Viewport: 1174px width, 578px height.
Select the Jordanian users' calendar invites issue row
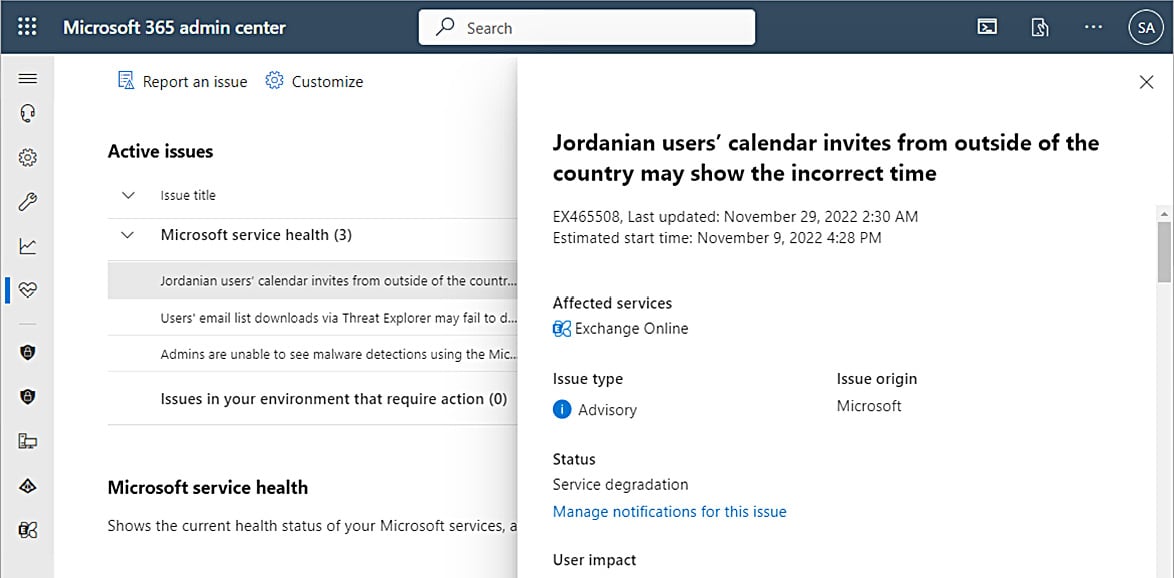313,281
